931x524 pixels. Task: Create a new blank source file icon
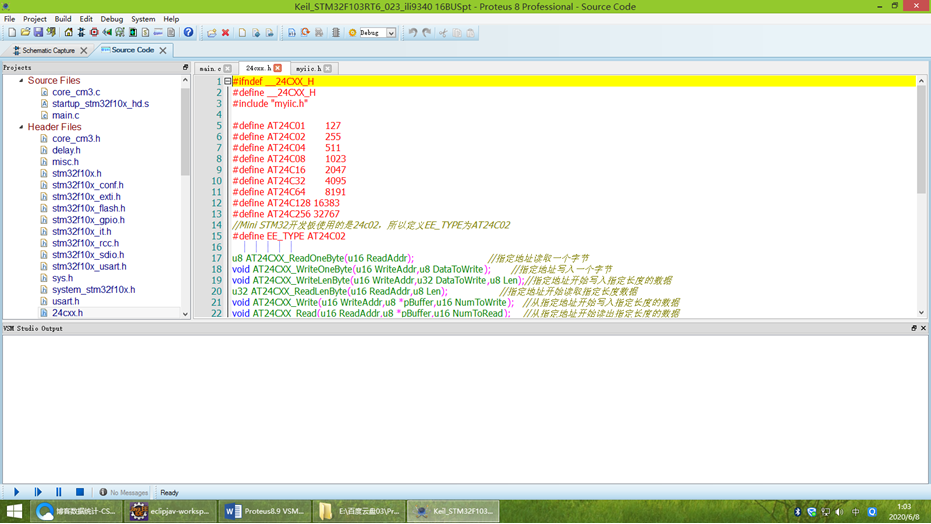[x=242, y=33]
